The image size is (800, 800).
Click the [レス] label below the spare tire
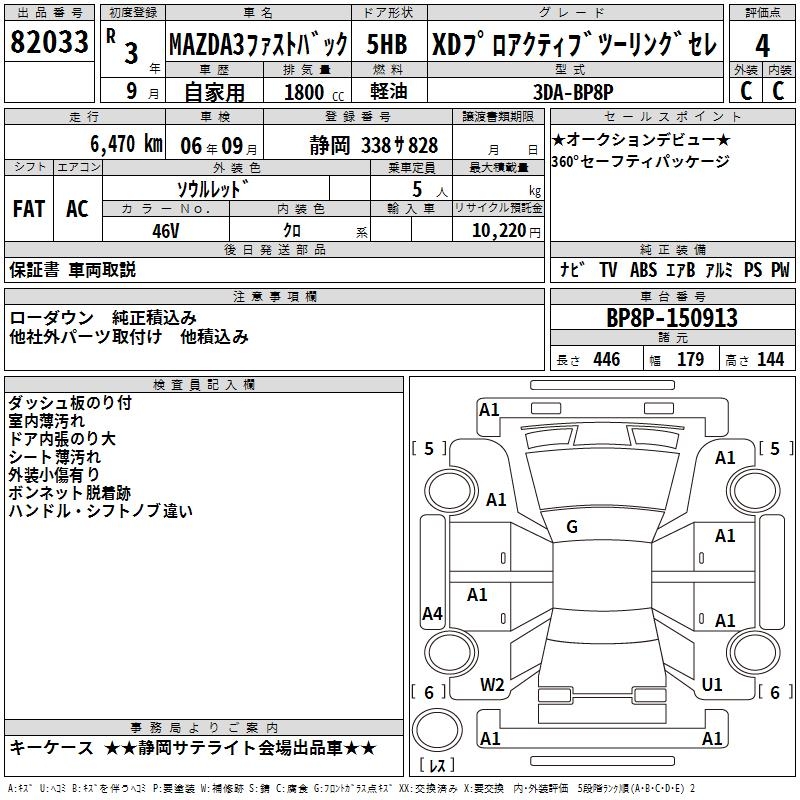click(x=437, y=765)
